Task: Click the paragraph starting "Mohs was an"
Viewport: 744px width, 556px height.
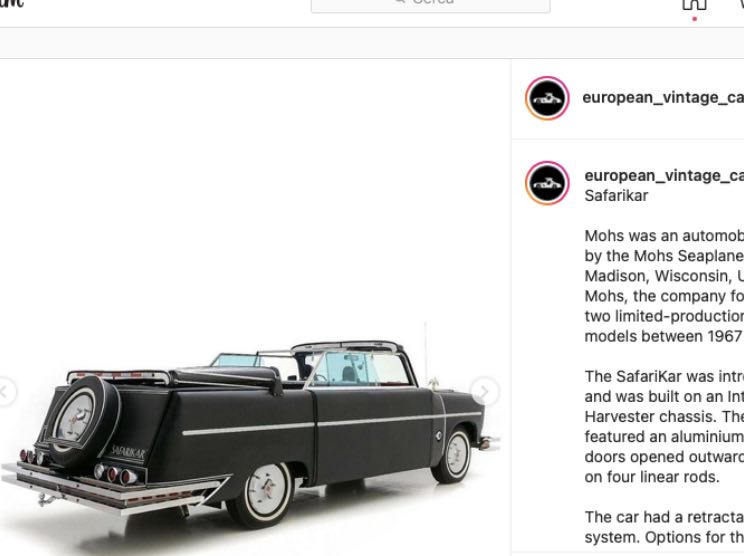Action: click(664, 286)
